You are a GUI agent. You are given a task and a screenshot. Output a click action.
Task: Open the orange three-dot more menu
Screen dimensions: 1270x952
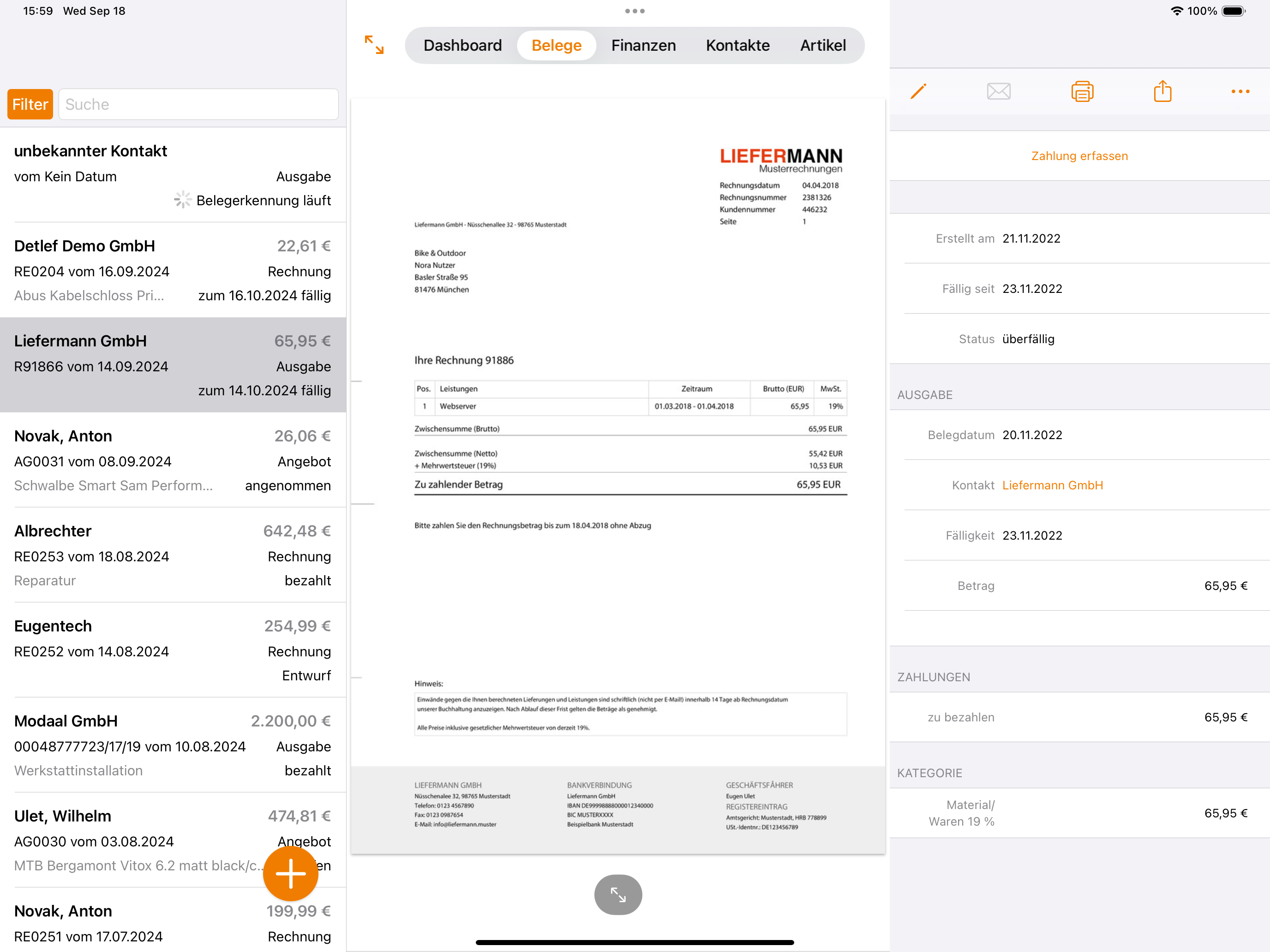coord(1240,91)
